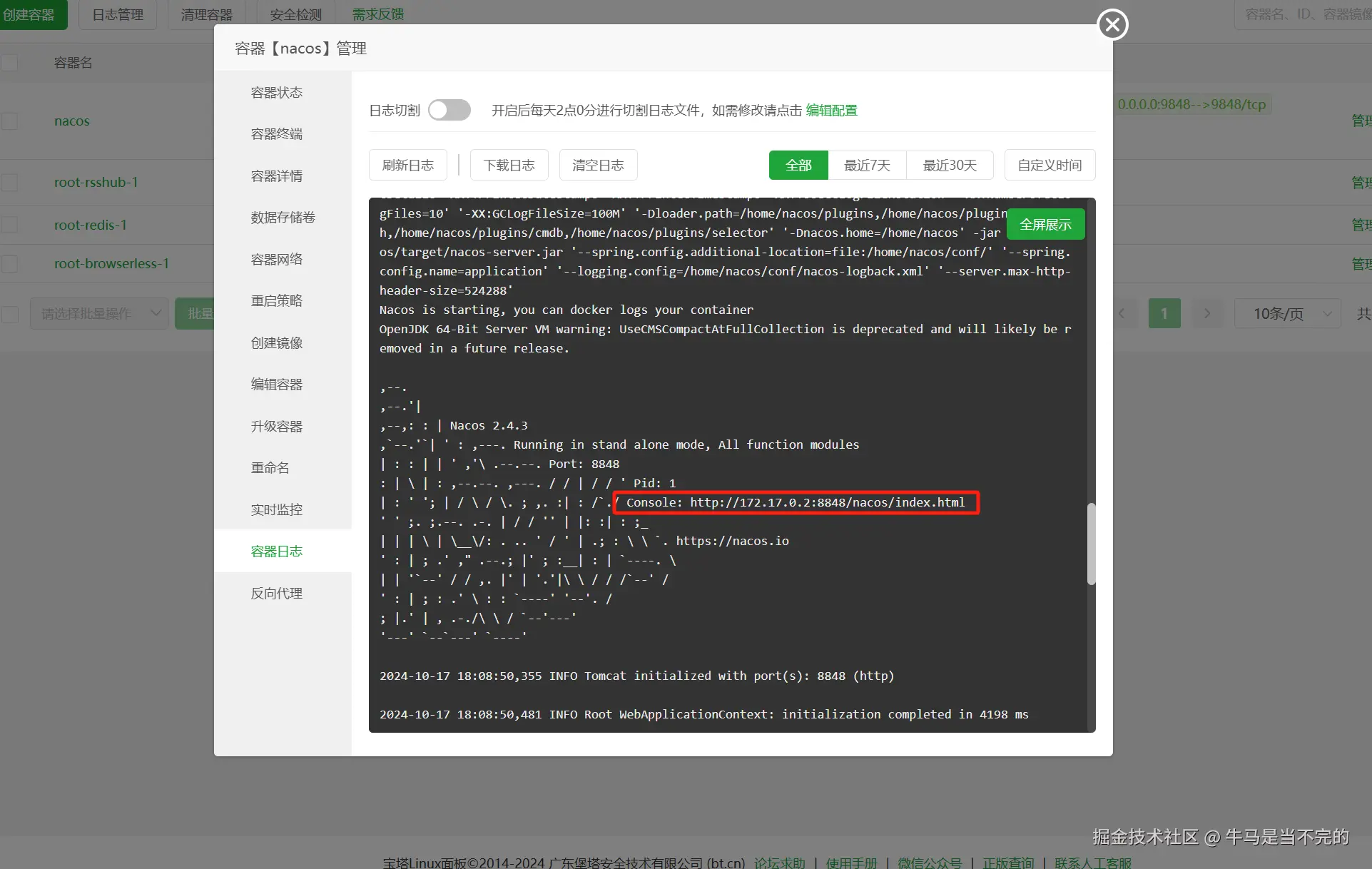Close the nacos management dialog
Screen dimensions: 1372x869
click(1112, 25)
